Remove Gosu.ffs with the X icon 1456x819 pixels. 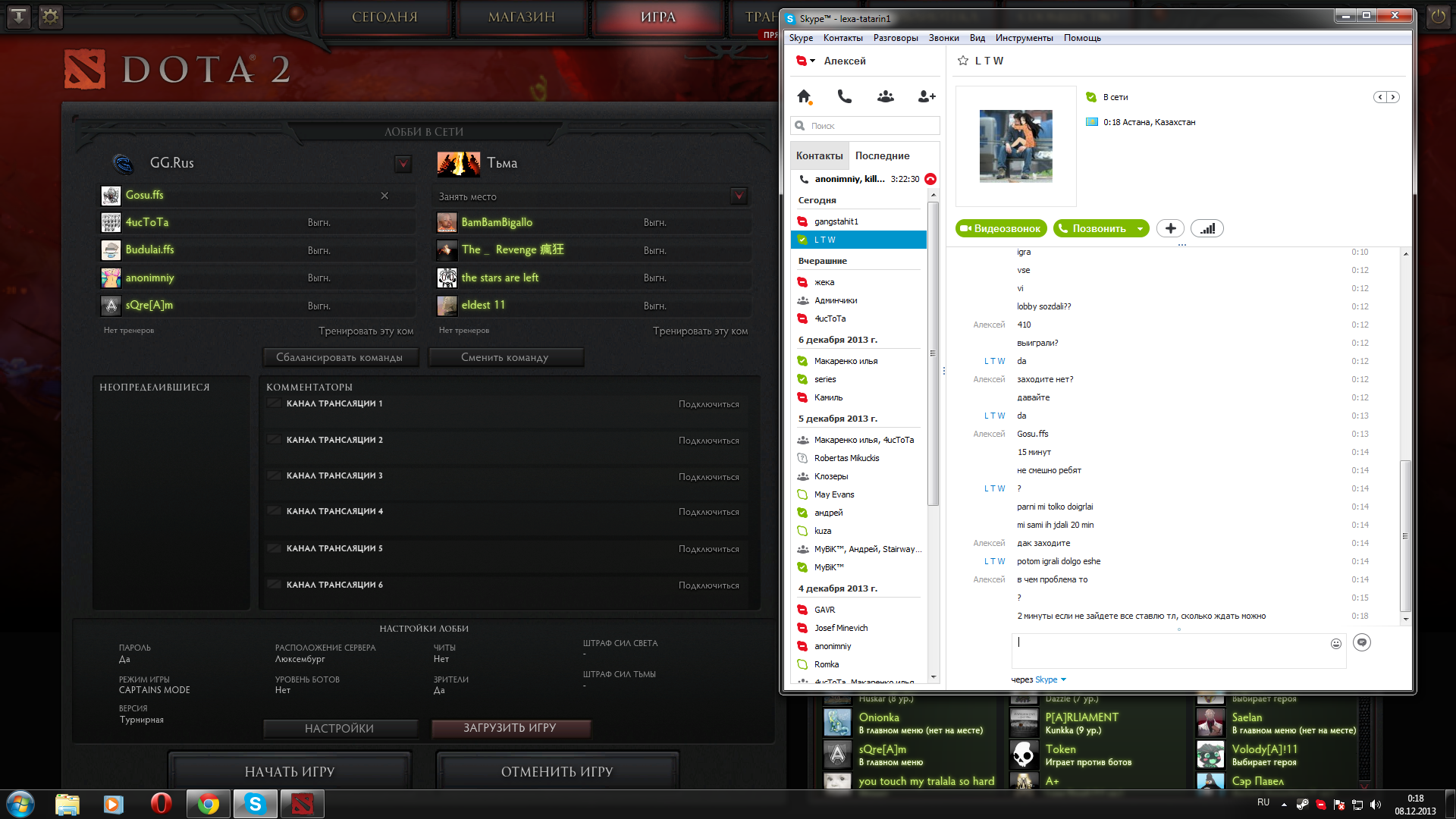point(384,196)
